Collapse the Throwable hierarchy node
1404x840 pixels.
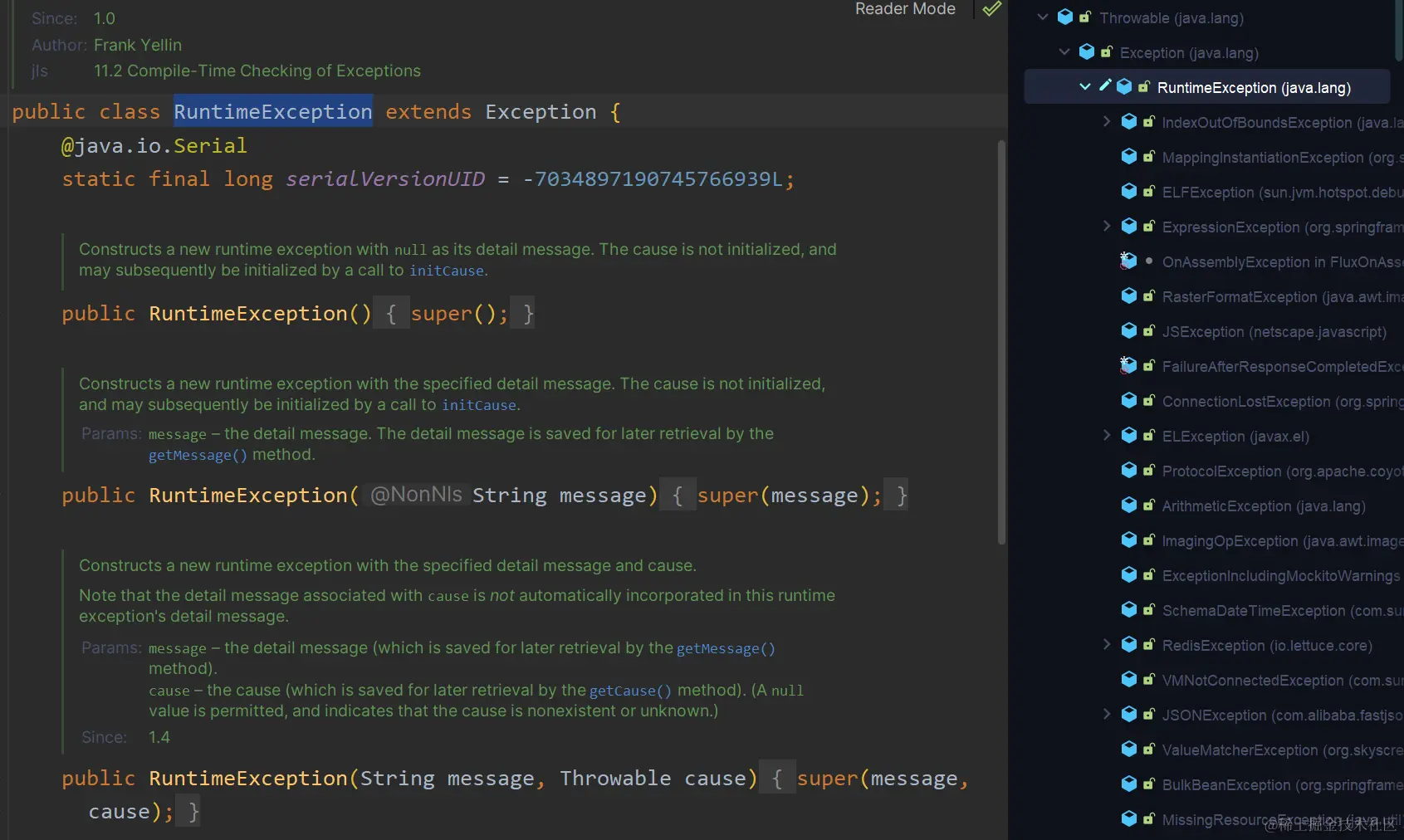(1043, 17)
